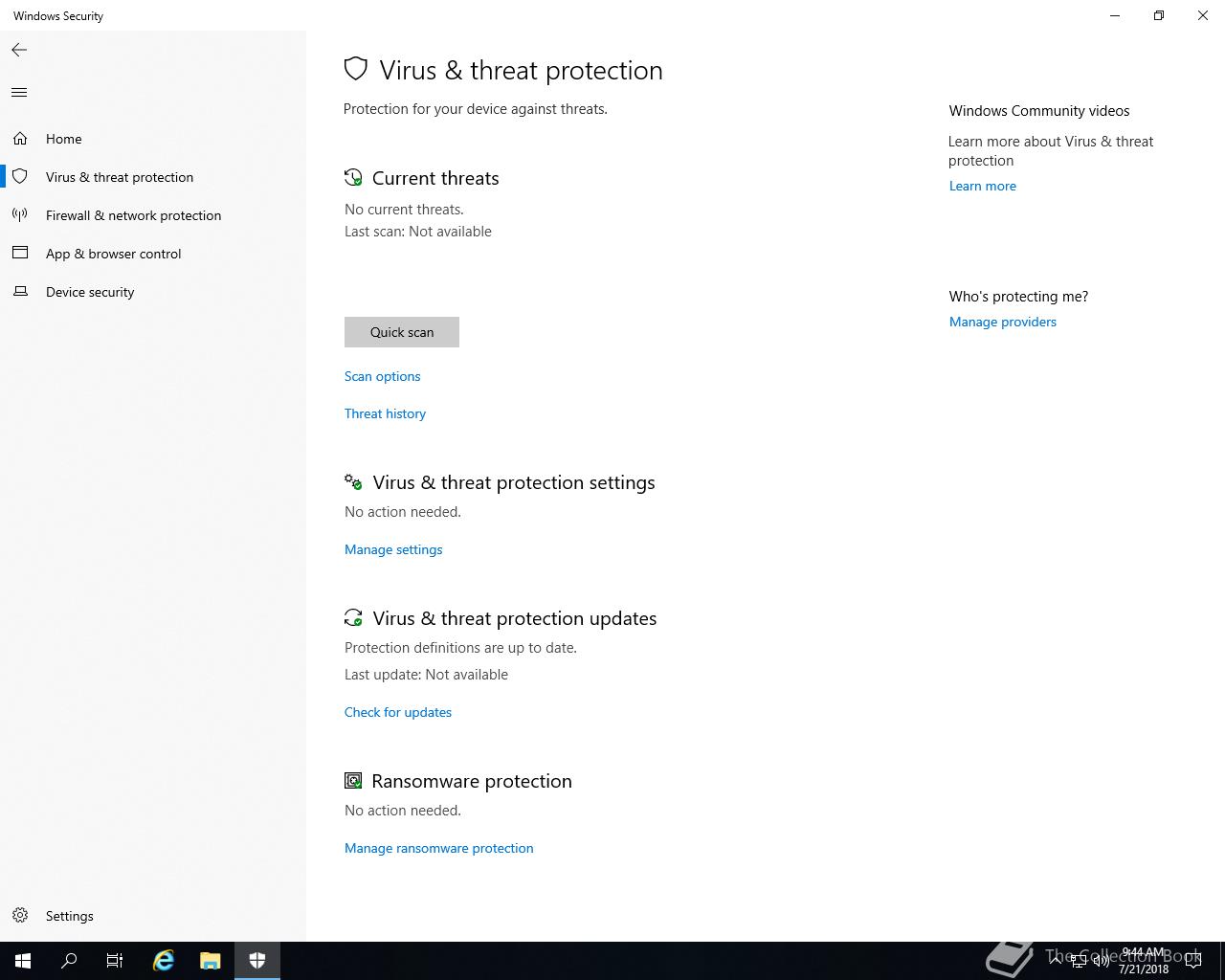This screenshot has width=1225, height=980.
Task: Click Windows Community videos heading
Action: [1039, 111]
